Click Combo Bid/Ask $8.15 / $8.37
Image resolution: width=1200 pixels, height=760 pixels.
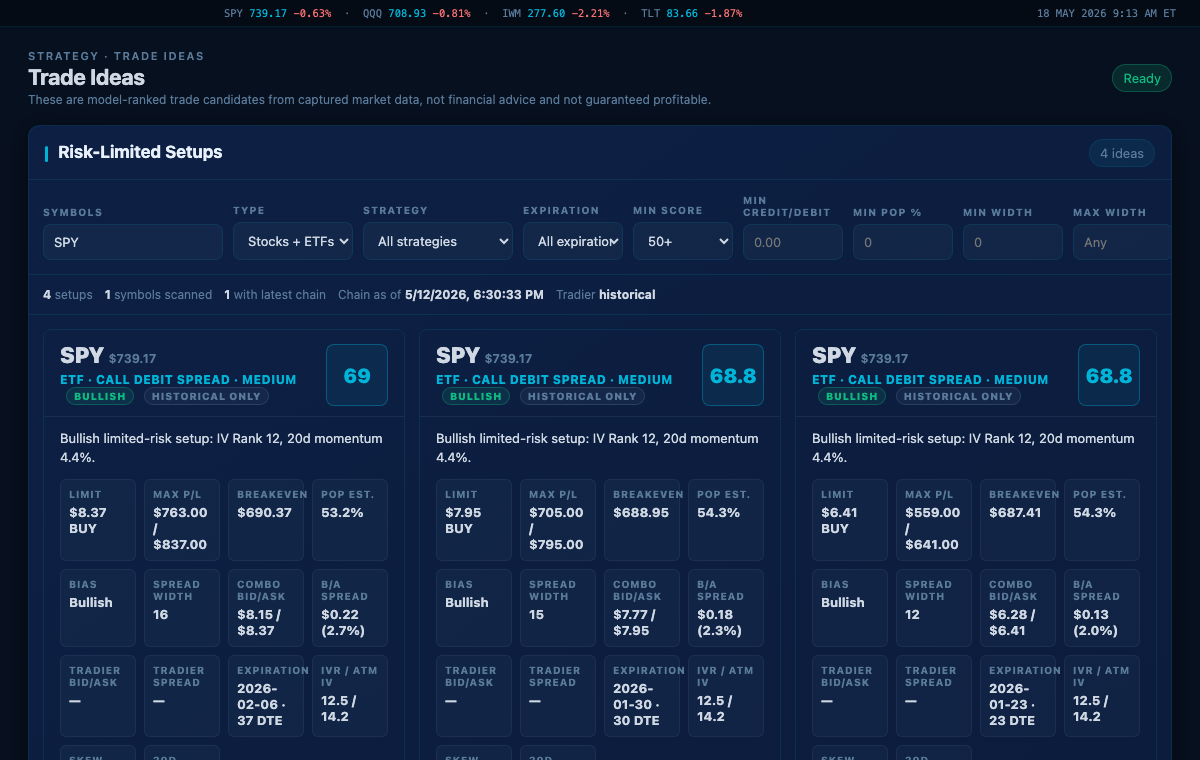266,608
